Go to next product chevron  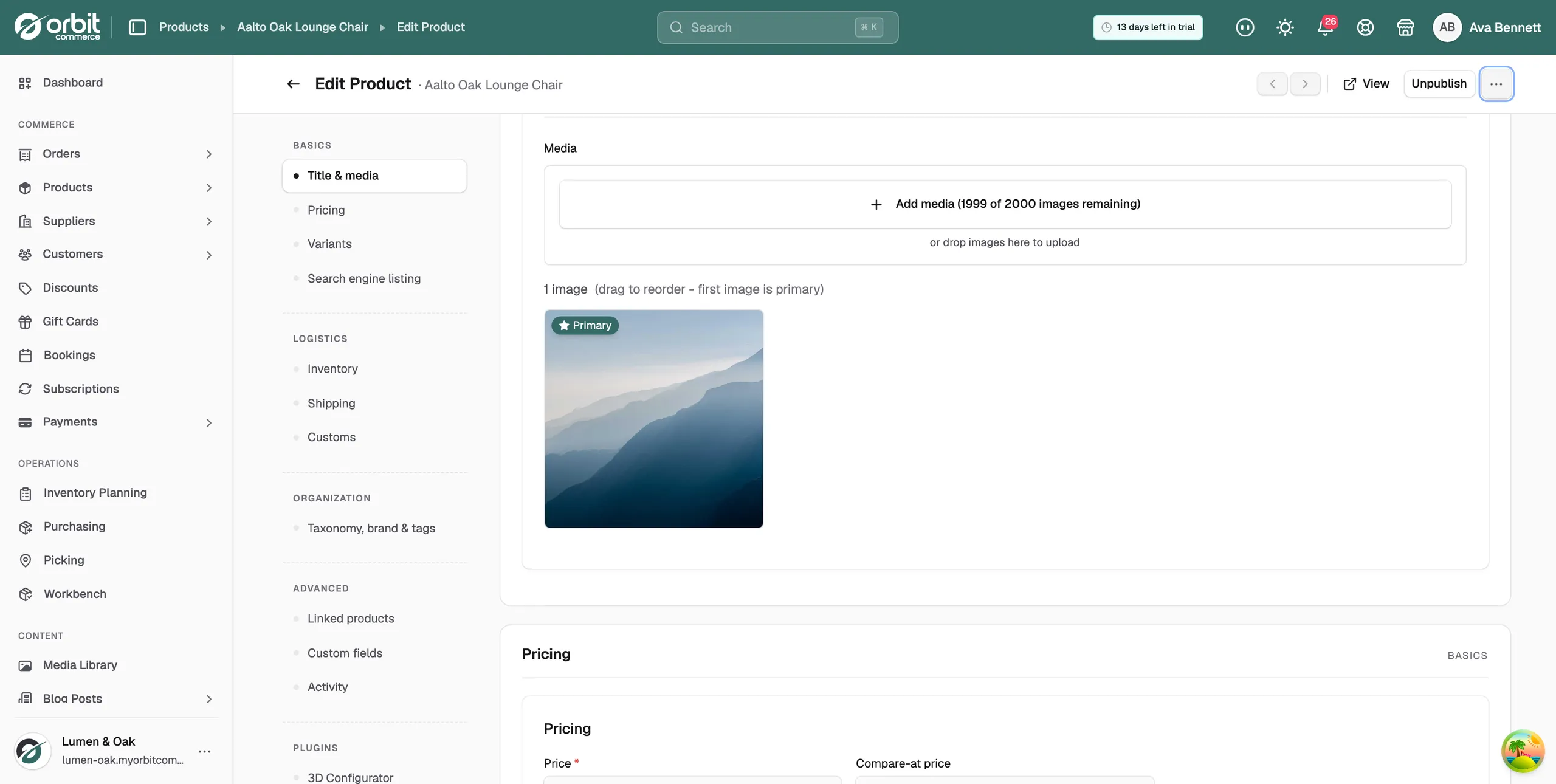point(1305,84)
